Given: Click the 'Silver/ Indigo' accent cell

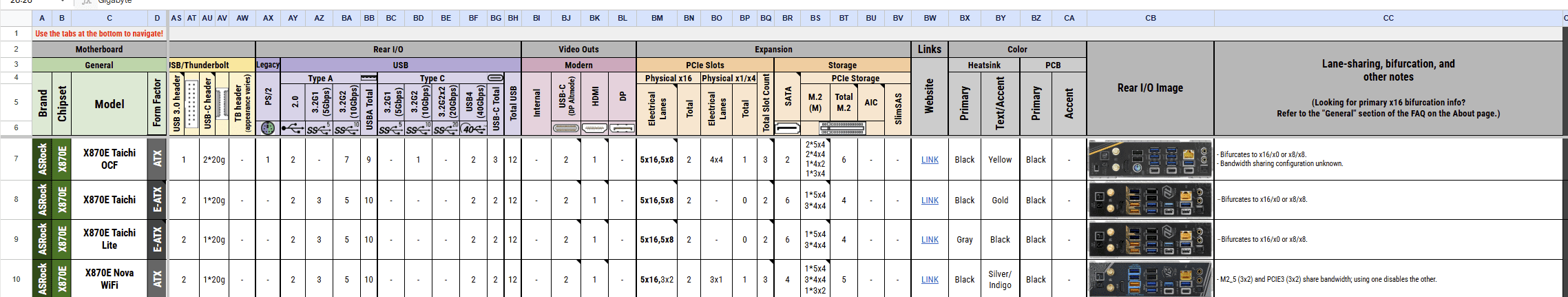Looking at the screenshot, I should point(1000,279).
